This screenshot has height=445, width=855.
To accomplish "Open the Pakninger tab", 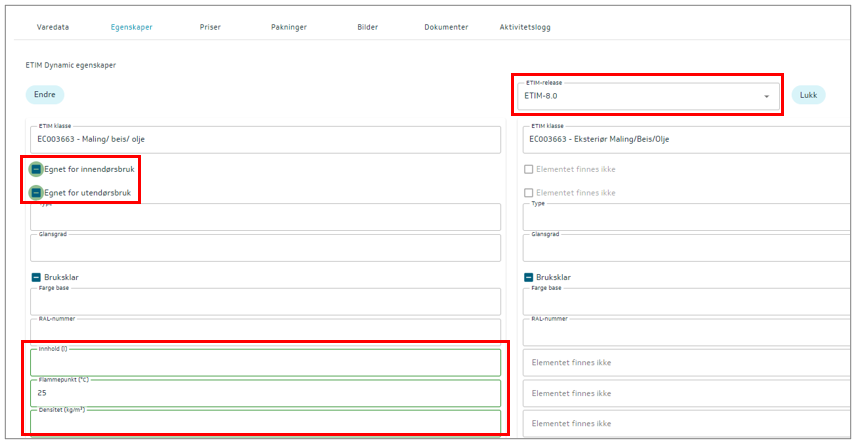I will coord(289,27).
